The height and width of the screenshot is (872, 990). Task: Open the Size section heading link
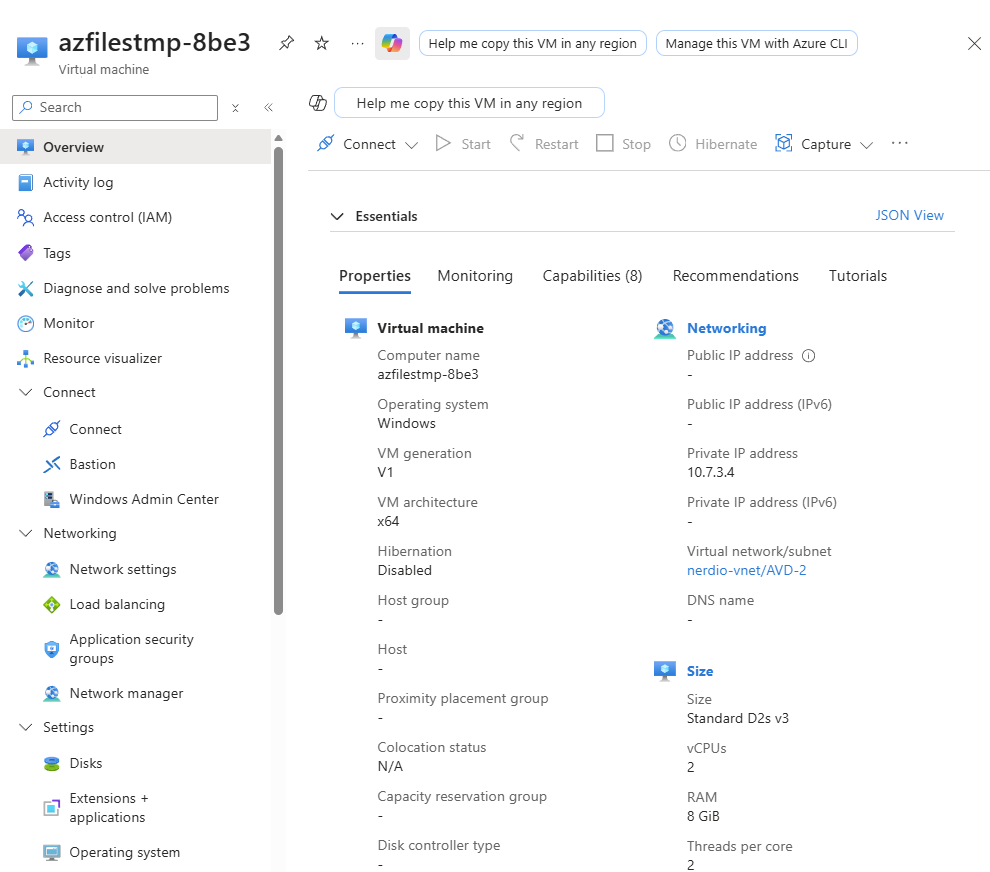coord(700,671)
